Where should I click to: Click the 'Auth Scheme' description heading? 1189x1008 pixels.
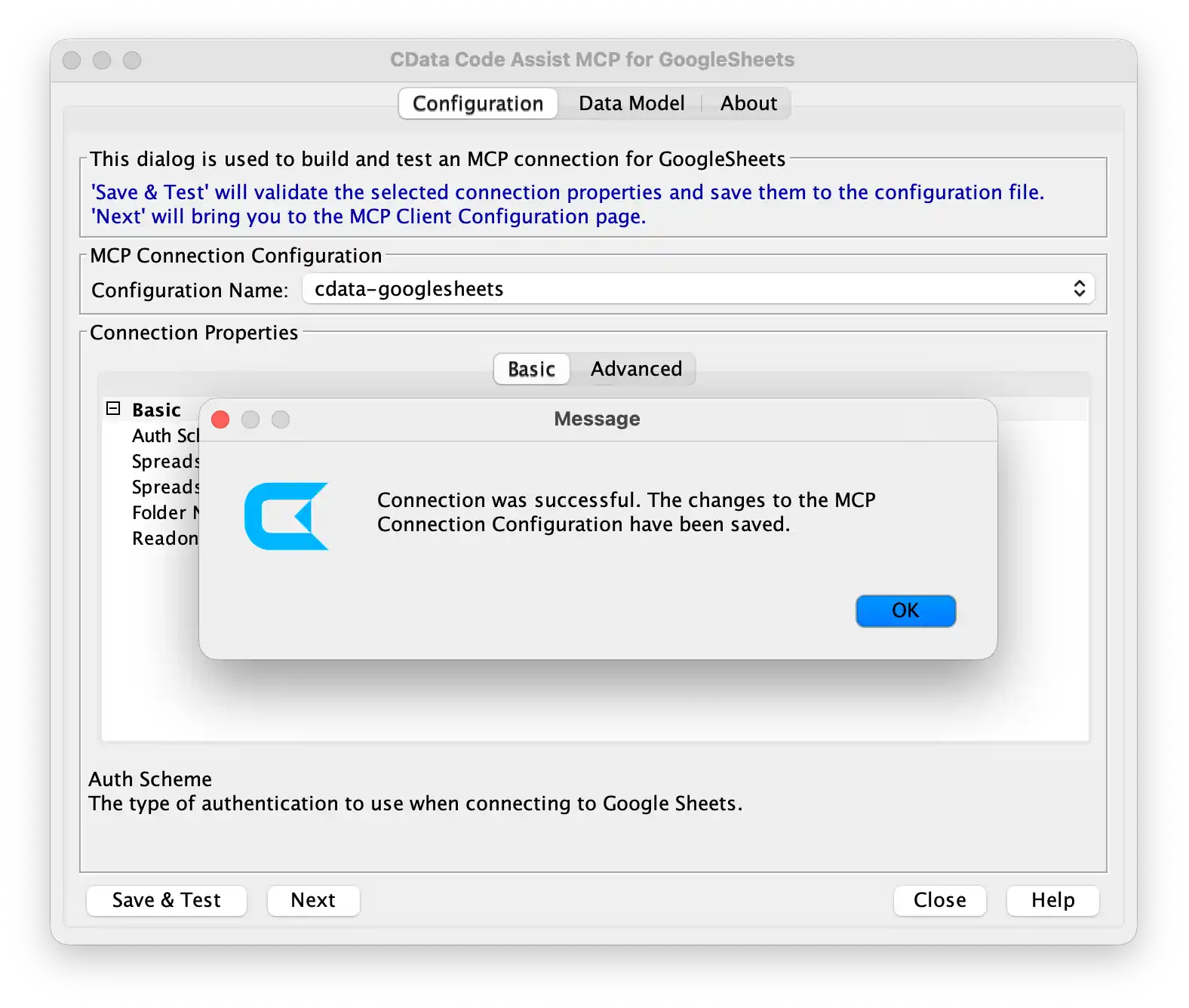pos(150,779)
